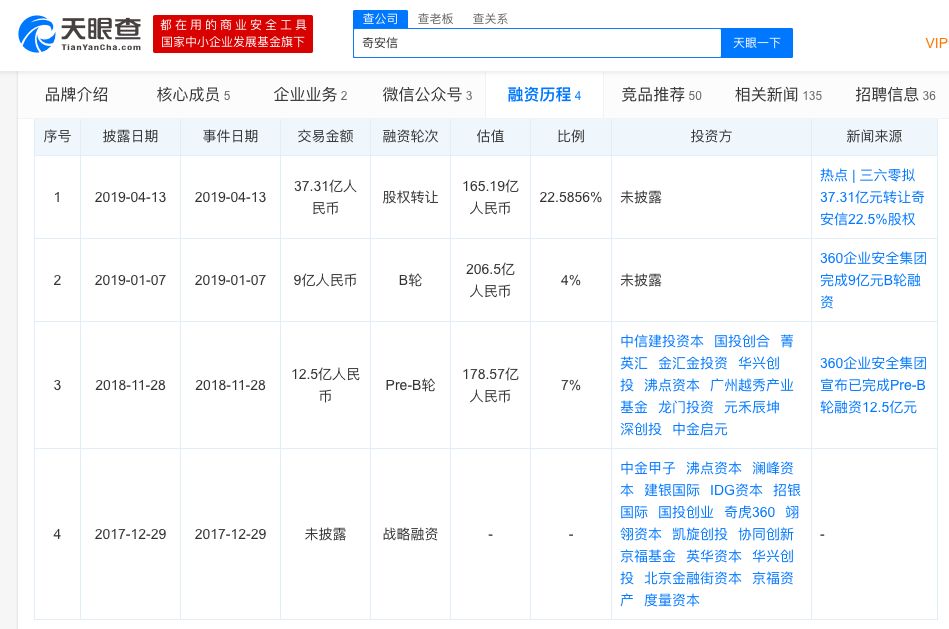Image resolution: width=949 pixels, height=629 pixels.
Task: Open the VIP link
Action: [x=936, y=43]
